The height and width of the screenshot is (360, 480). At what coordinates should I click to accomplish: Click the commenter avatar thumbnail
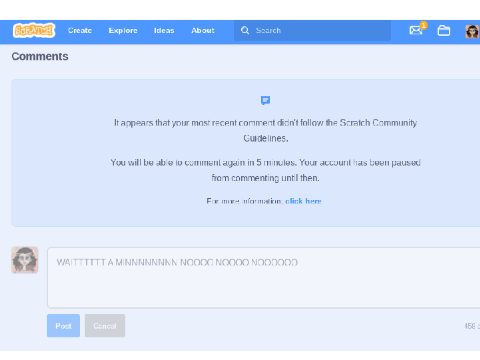coord(25,260)
